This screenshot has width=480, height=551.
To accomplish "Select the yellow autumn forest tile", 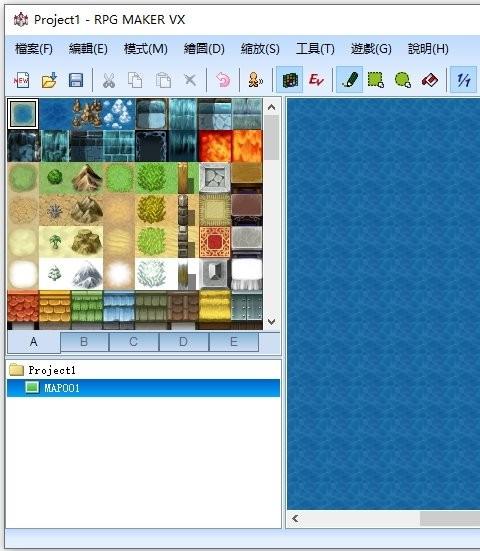I will click(151, 210).
